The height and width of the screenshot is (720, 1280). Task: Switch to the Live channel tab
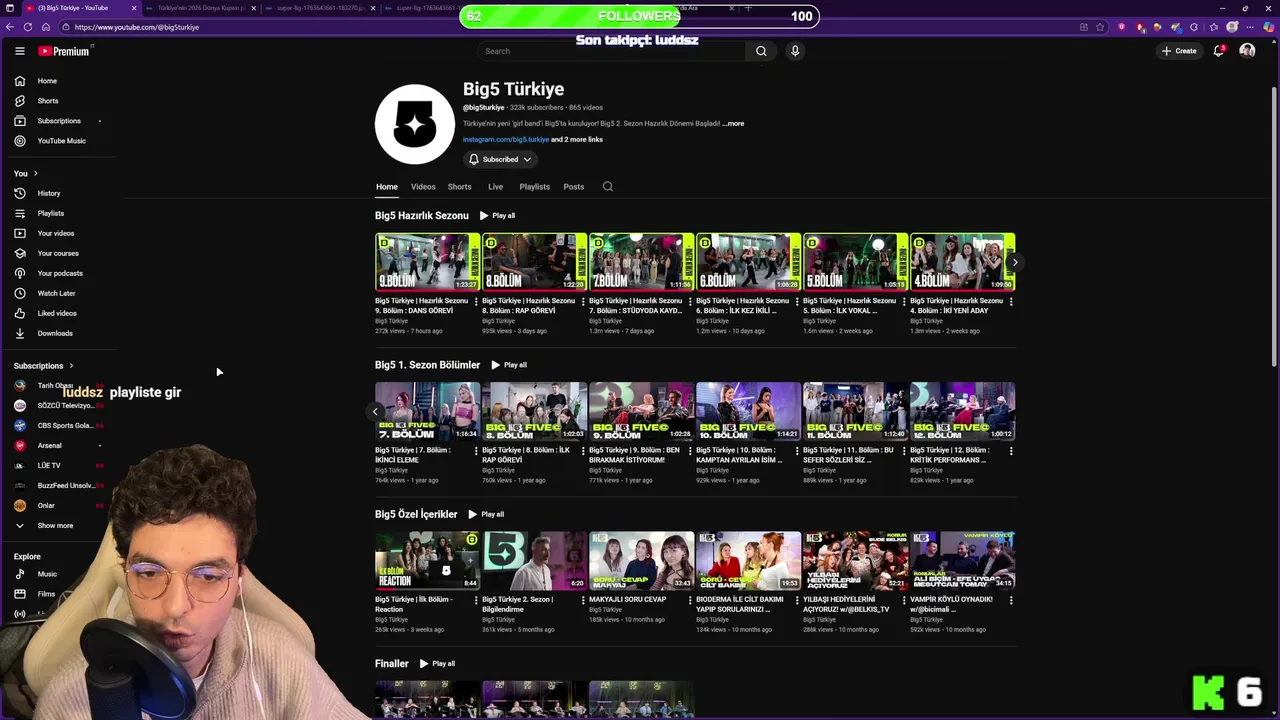pos(495,187)
